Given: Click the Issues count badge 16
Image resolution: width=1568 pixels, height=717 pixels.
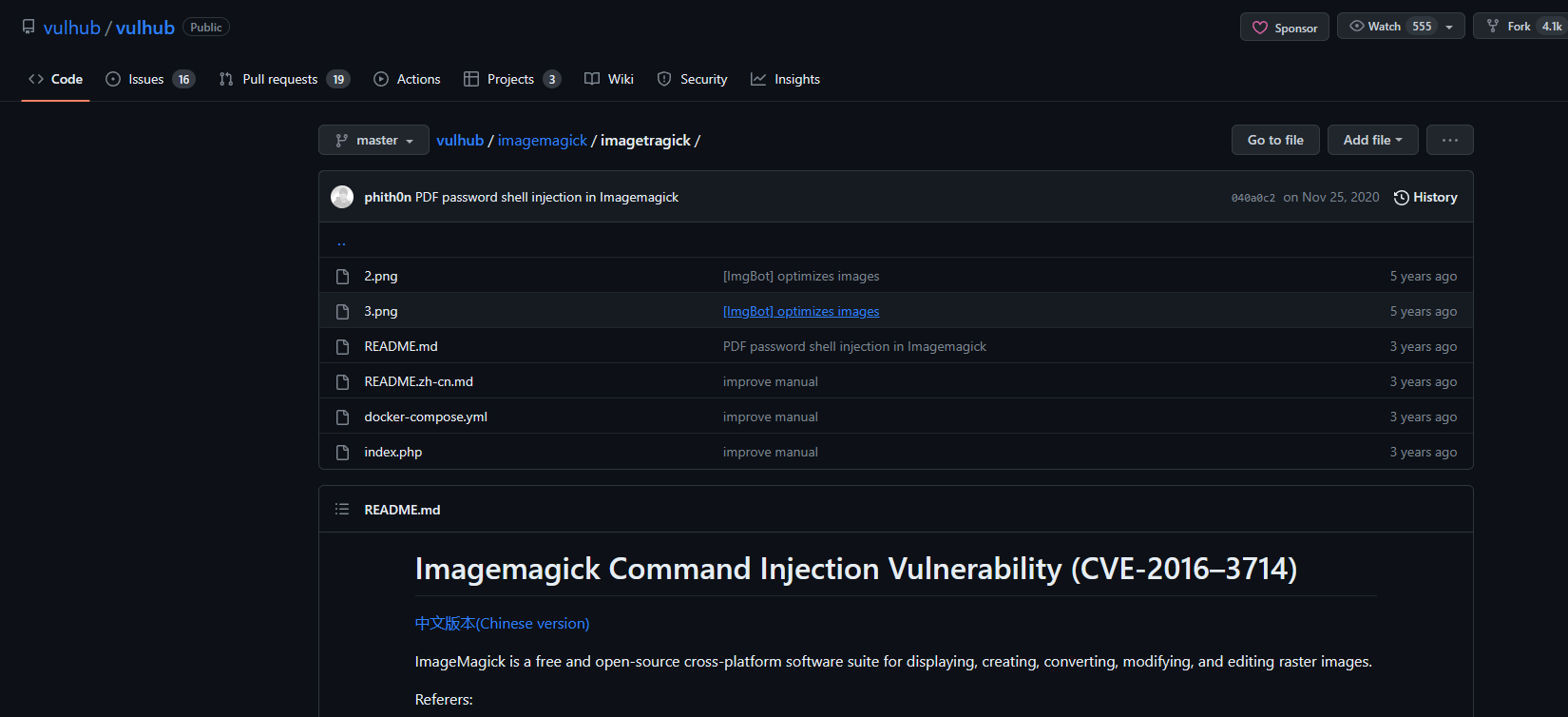Looking at the screenshot, I should pos(183,79).
